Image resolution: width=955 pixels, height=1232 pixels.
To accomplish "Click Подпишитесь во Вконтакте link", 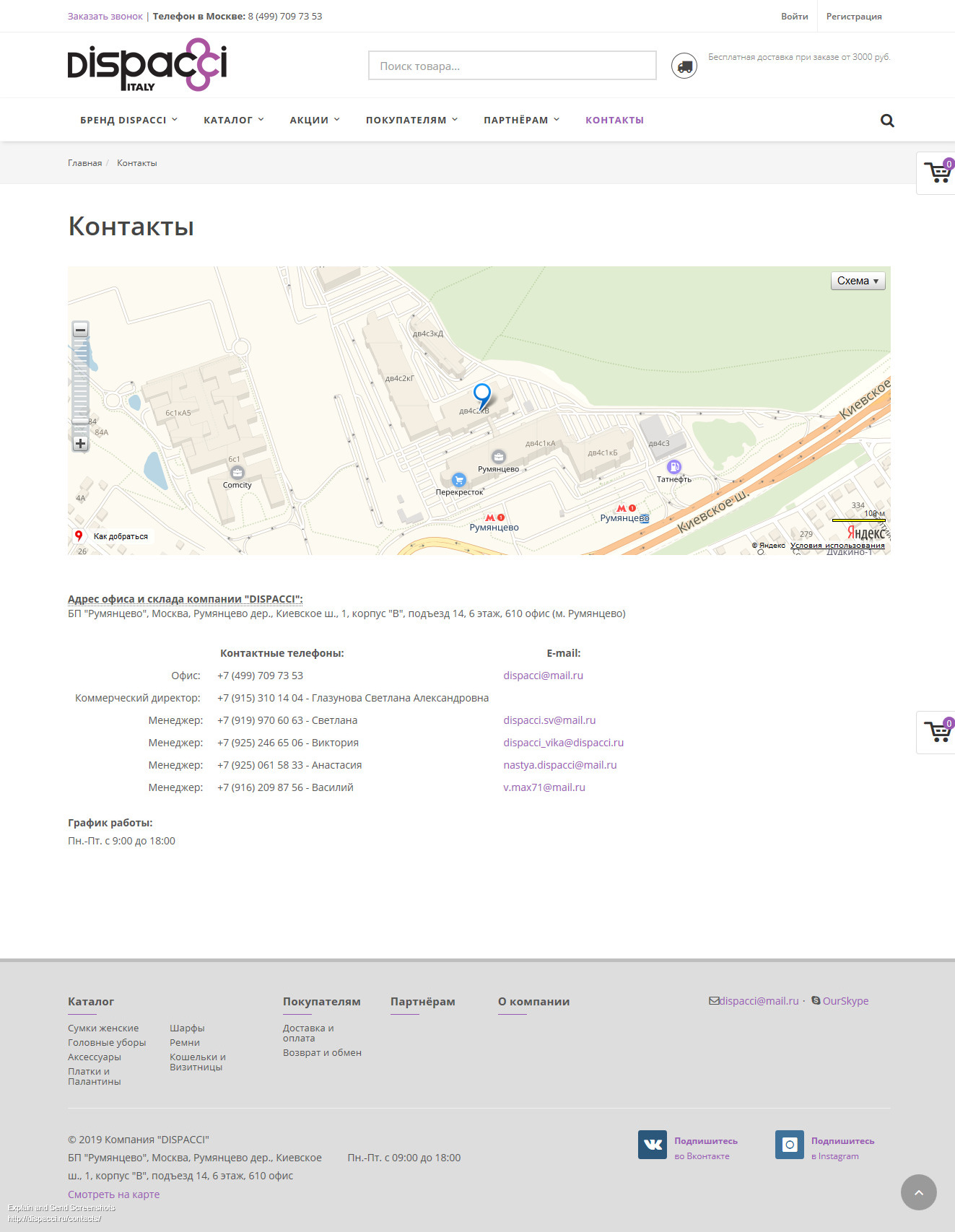I will pos(706,1148).
